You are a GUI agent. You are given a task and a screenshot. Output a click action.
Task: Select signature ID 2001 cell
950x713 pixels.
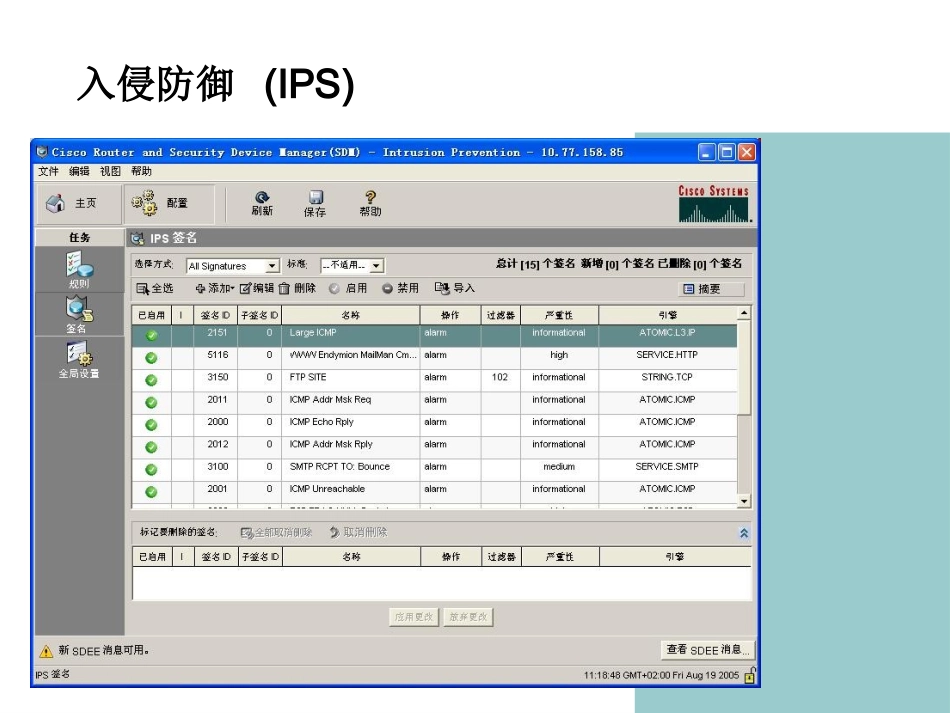pyautogui.click(x=216, y=489)
